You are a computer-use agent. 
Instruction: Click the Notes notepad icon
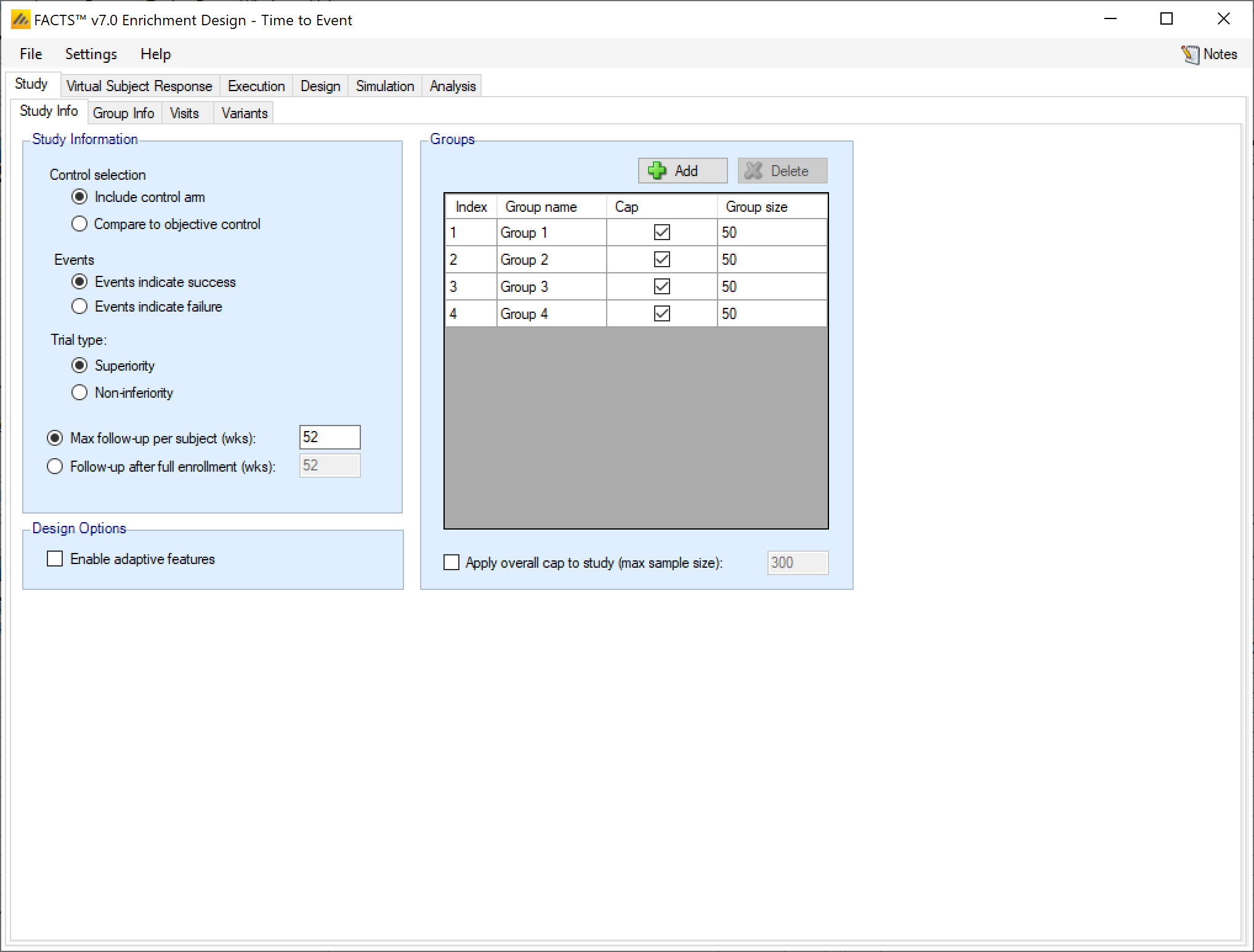pyautogui.click(x=1190, y=54)
